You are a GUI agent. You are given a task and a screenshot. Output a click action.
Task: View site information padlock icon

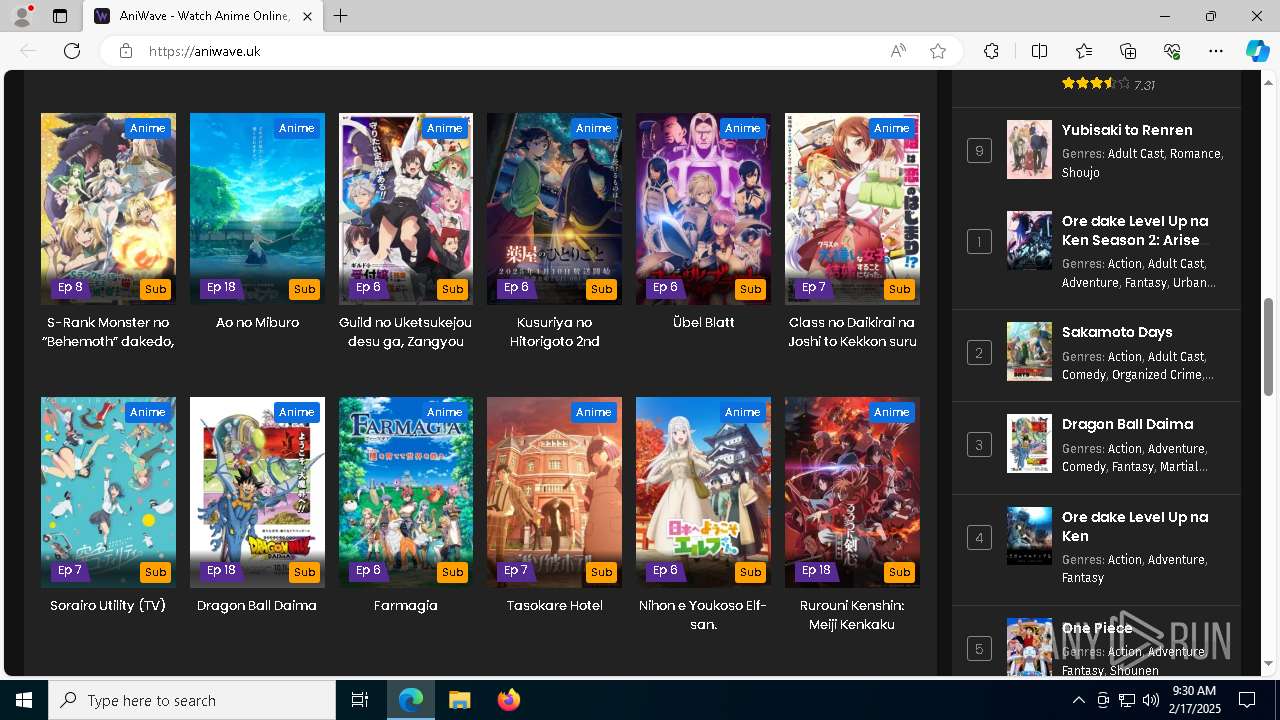point(126,51)
